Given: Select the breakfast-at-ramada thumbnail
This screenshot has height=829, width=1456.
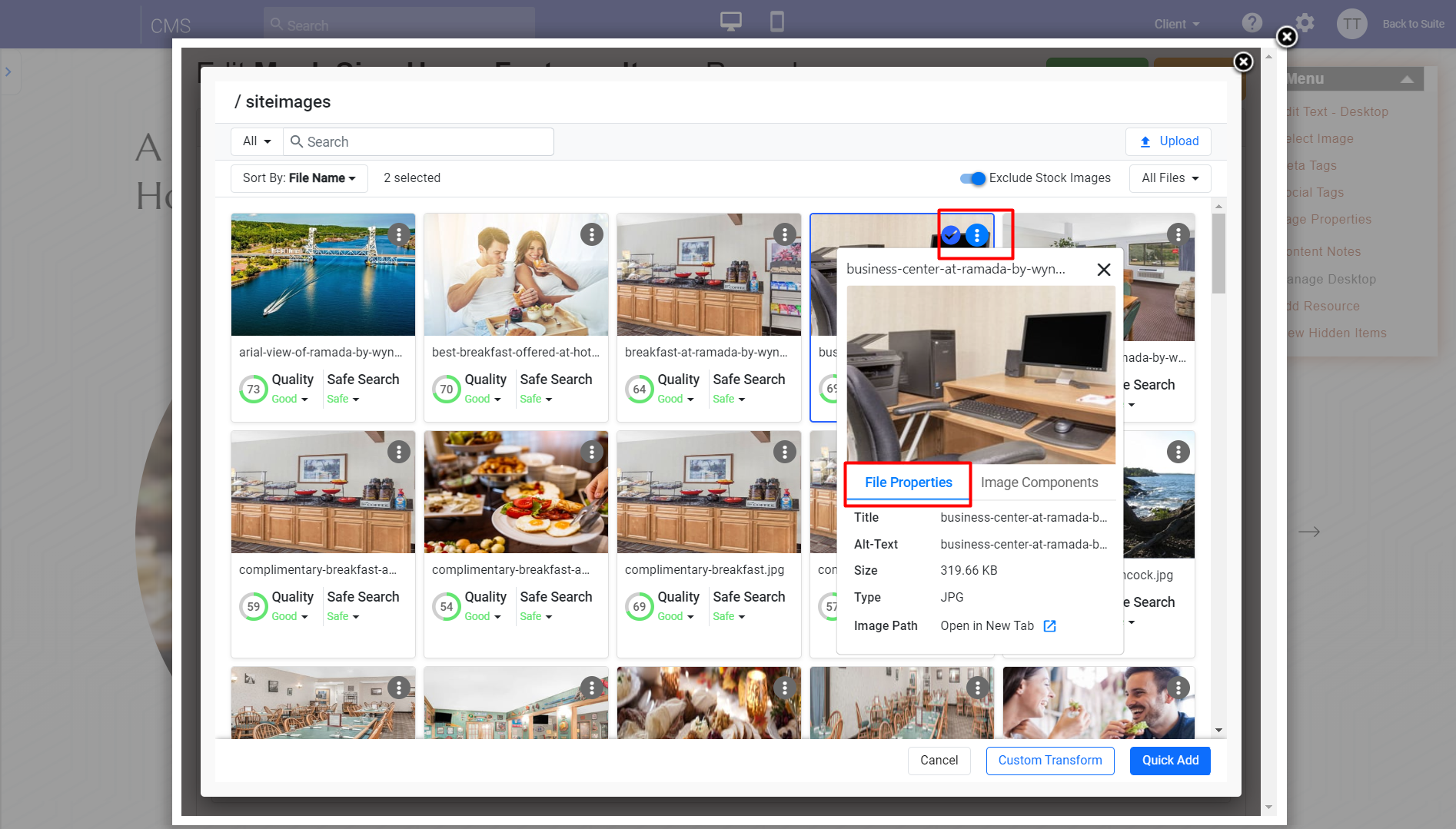Looking at the screenshot, I should coord(709,275).
